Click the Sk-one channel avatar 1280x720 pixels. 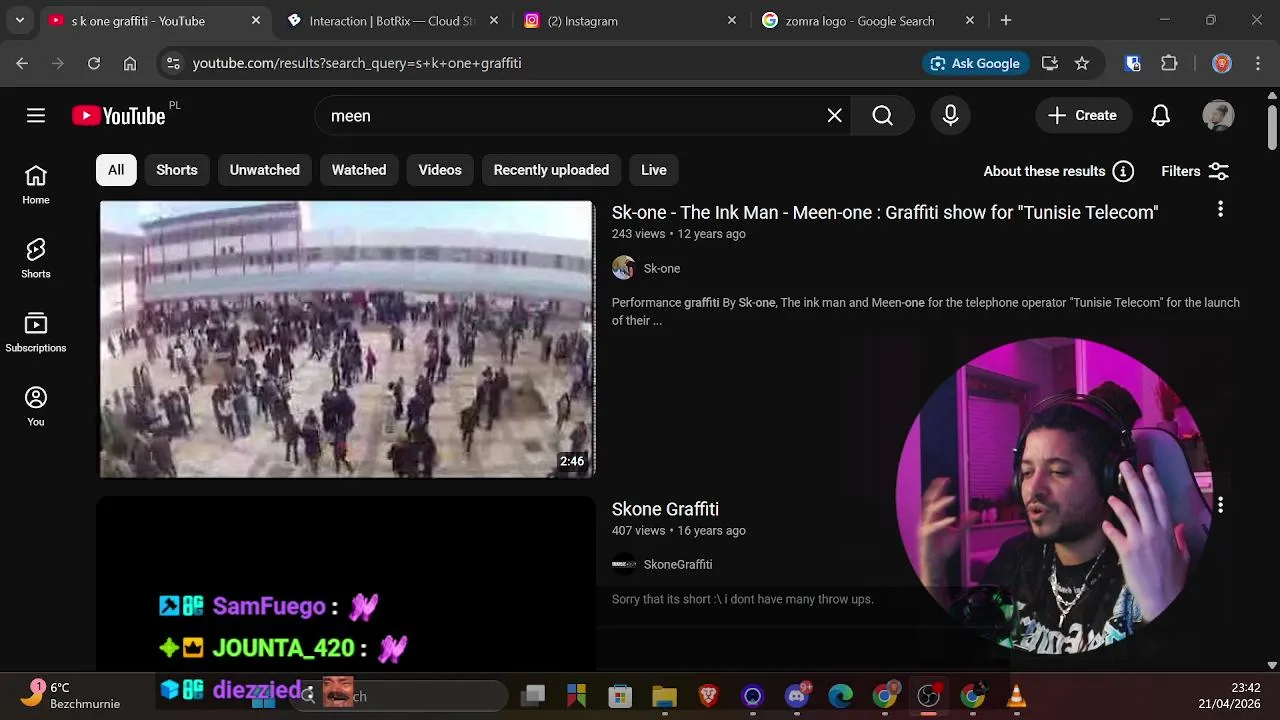point(623,268)
